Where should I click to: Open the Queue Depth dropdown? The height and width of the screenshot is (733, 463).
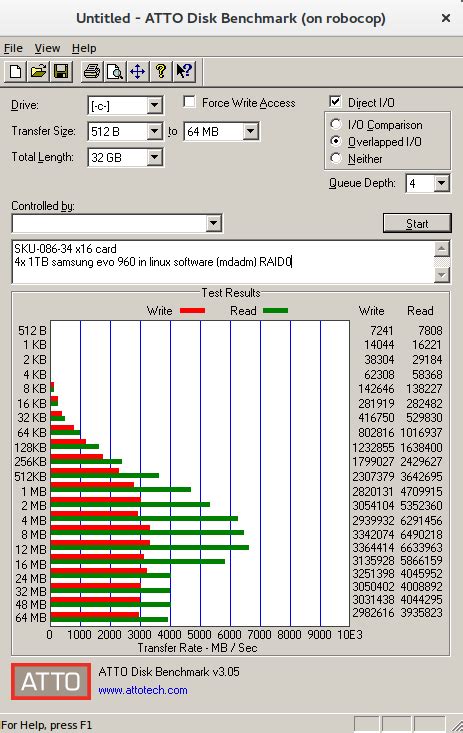pyautogui.click(x=441, y=183)
